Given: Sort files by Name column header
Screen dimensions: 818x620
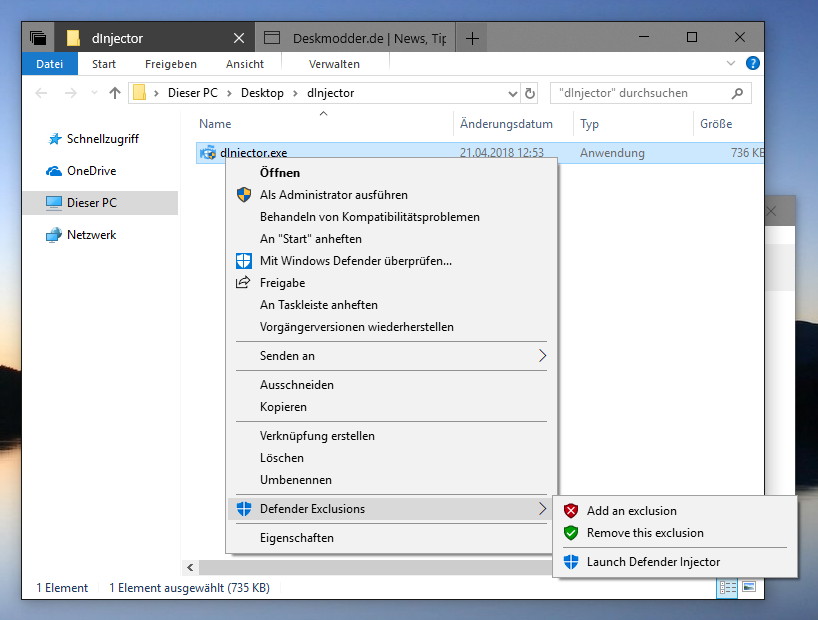Looking at the screenshot, I should (215, 124).
